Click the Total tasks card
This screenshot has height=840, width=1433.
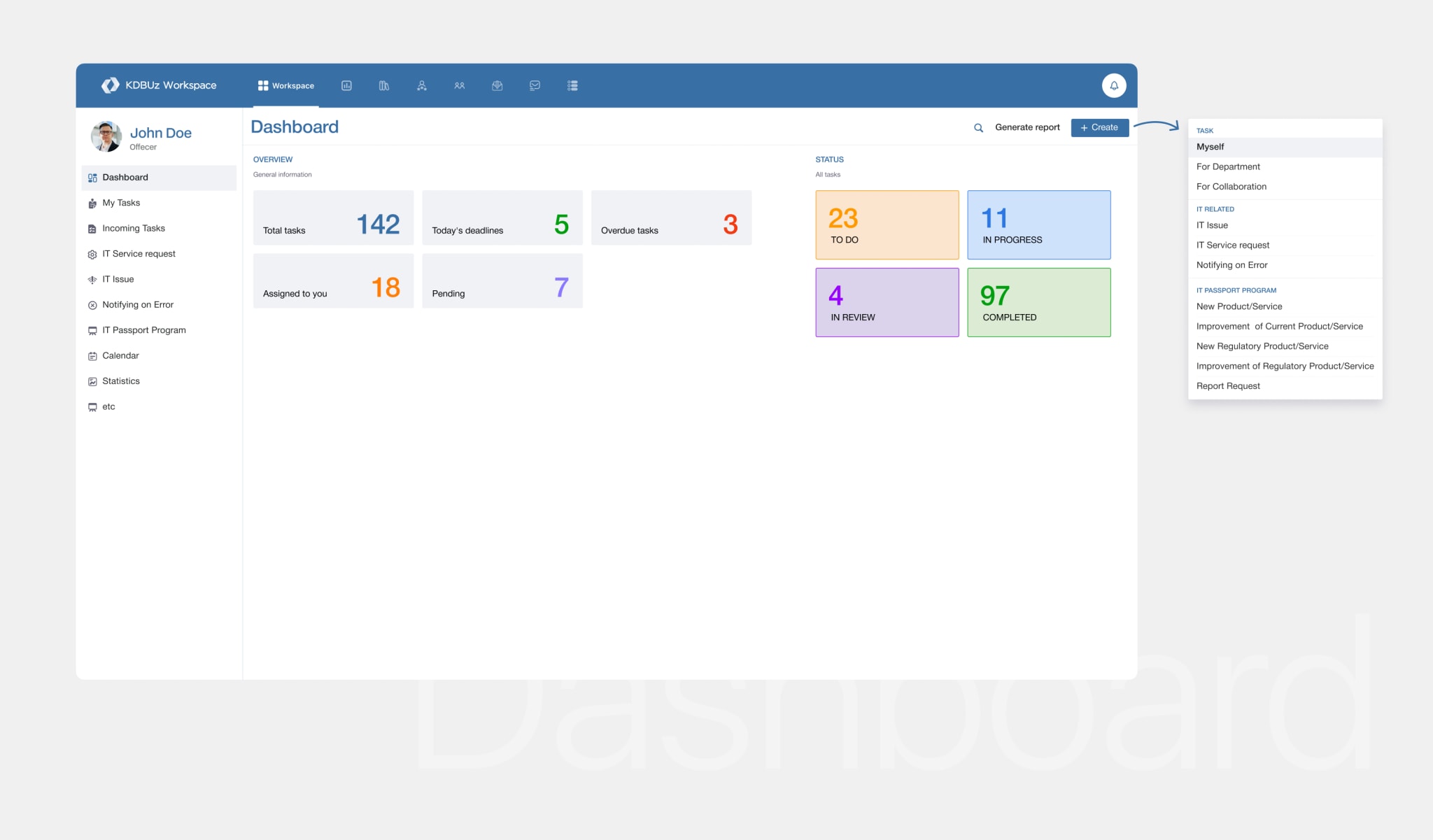[333, 218]
